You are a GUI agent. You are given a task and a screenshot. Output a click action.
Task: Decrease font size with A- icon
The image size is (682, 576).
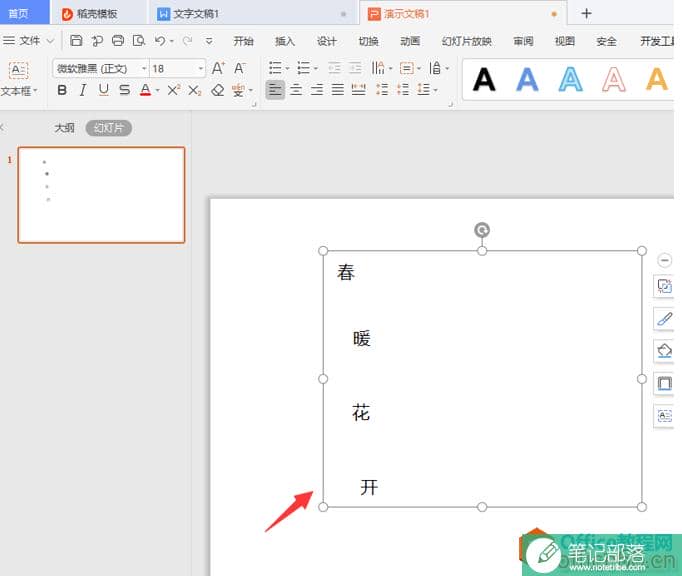(239, 68)
